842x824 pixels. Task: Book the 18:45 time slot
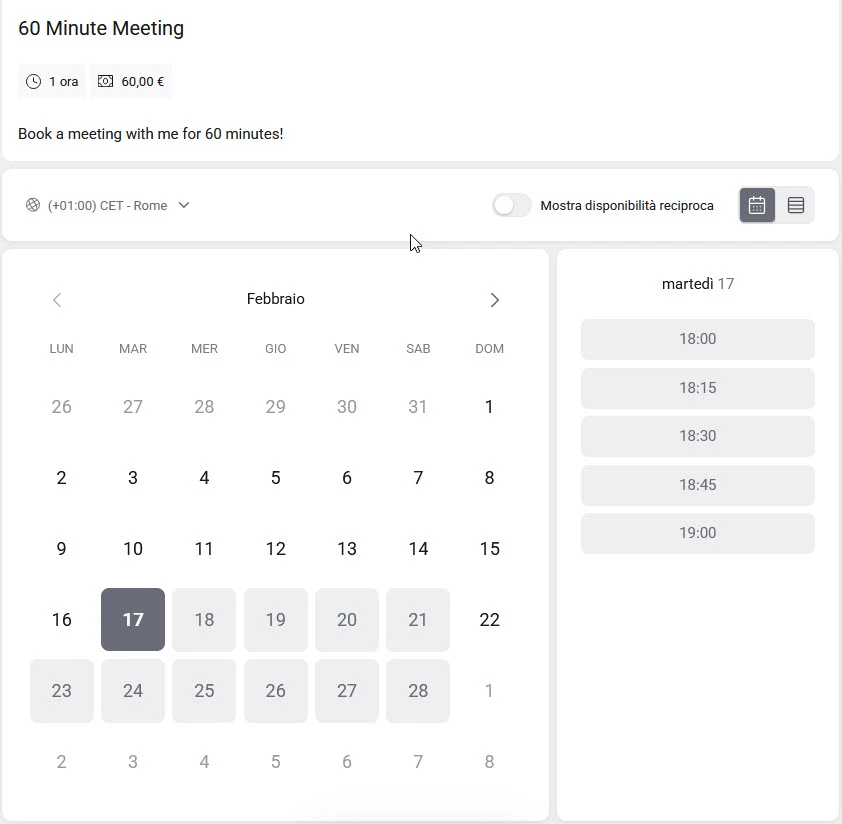[x=697, y=485]
